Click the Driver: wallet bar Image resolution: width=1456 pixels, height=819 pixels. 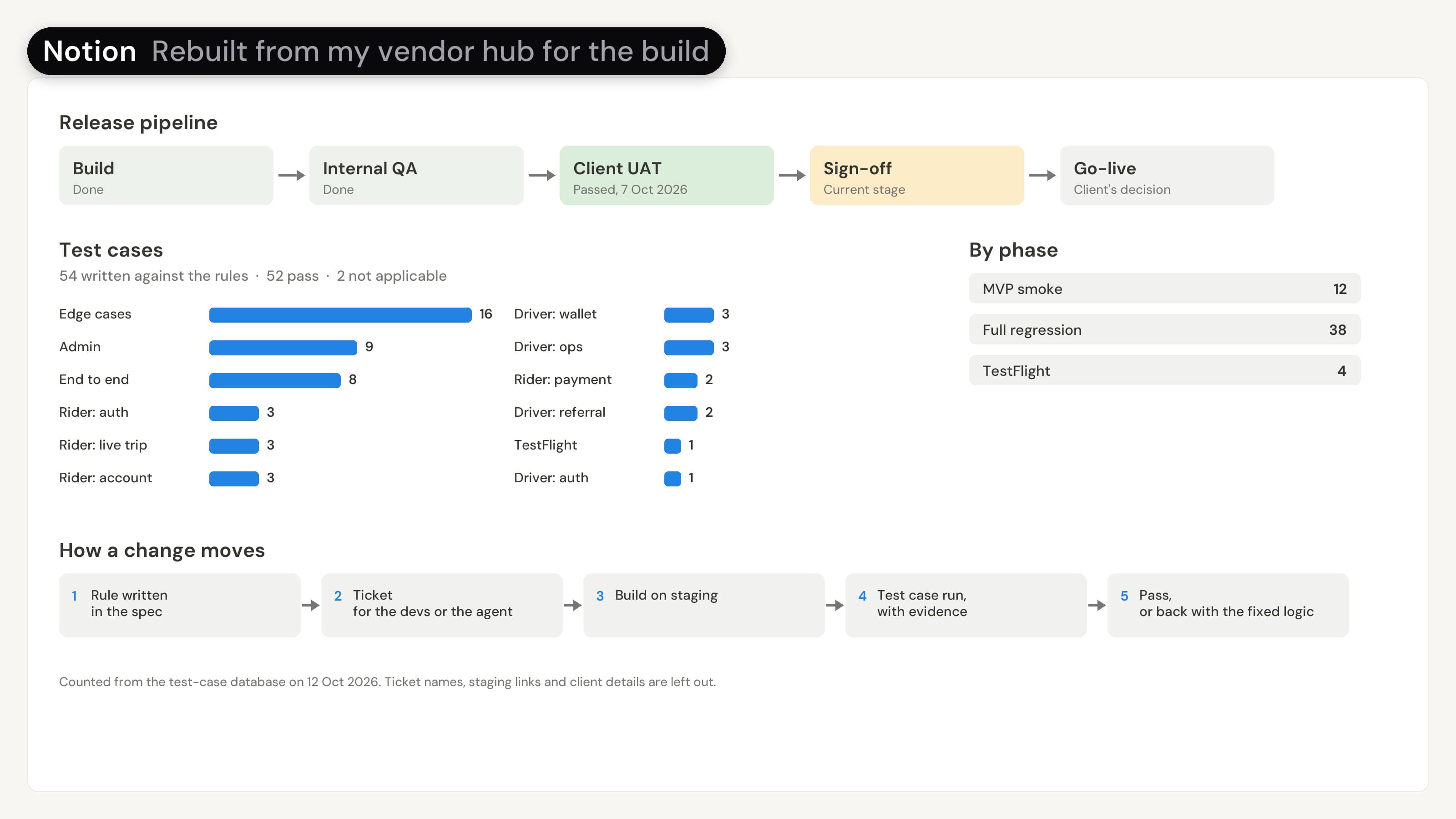689,315
